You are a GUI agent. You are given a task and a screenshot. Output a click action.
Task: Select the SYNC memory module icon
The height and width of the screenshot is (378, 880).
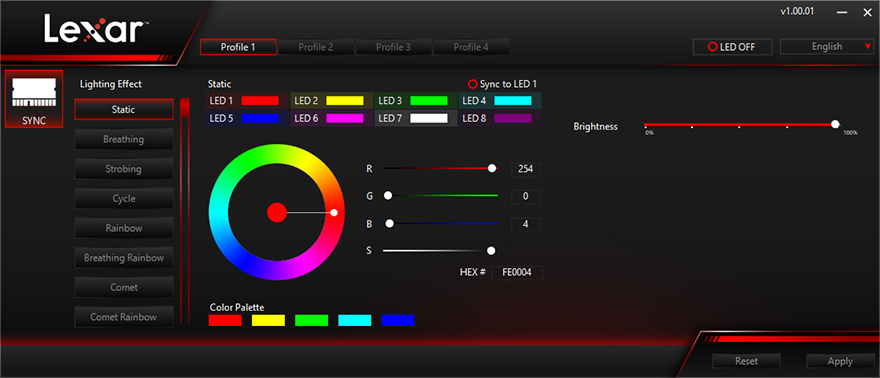tap(34, 99)
